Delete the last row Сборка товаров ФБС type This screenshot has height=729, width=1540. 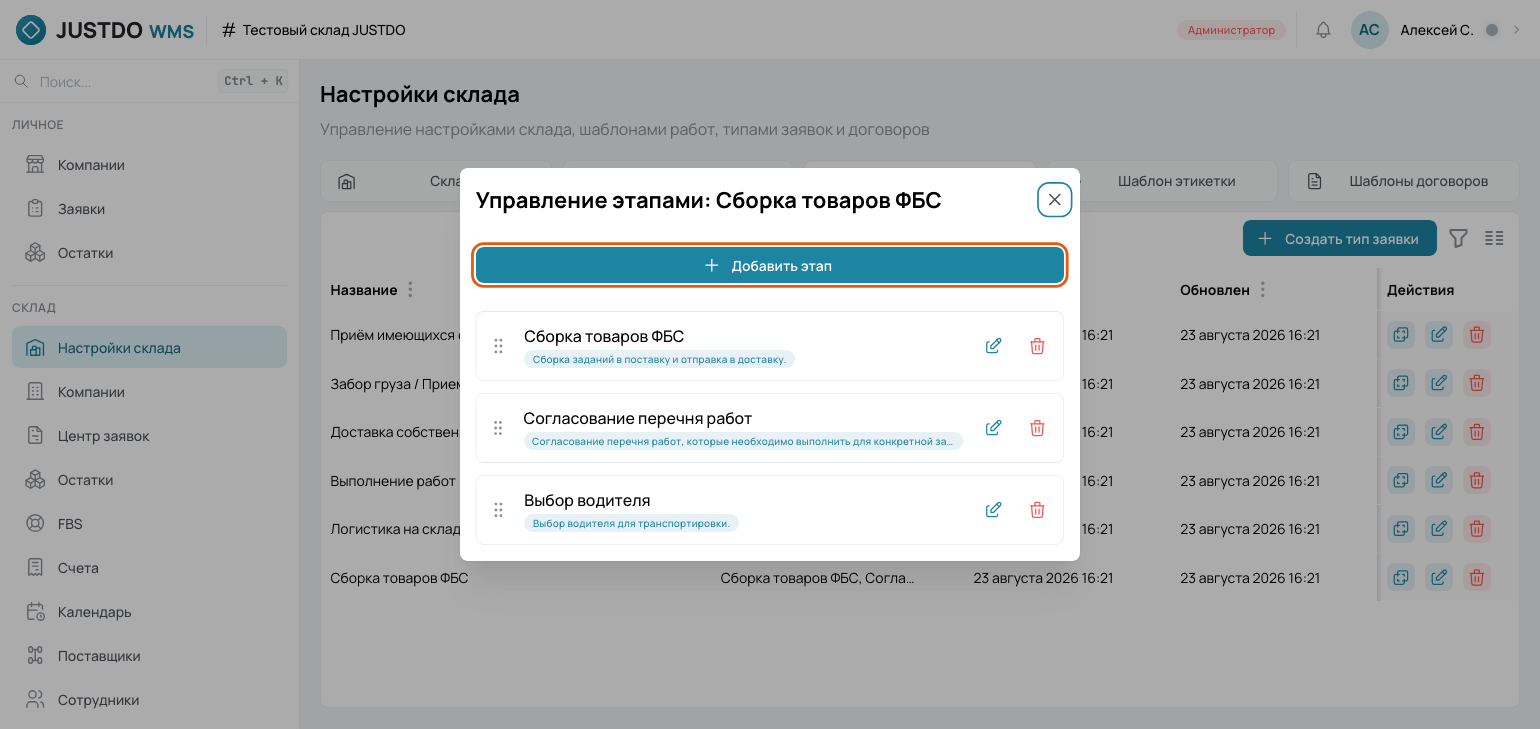click(x=1477, y=577)
